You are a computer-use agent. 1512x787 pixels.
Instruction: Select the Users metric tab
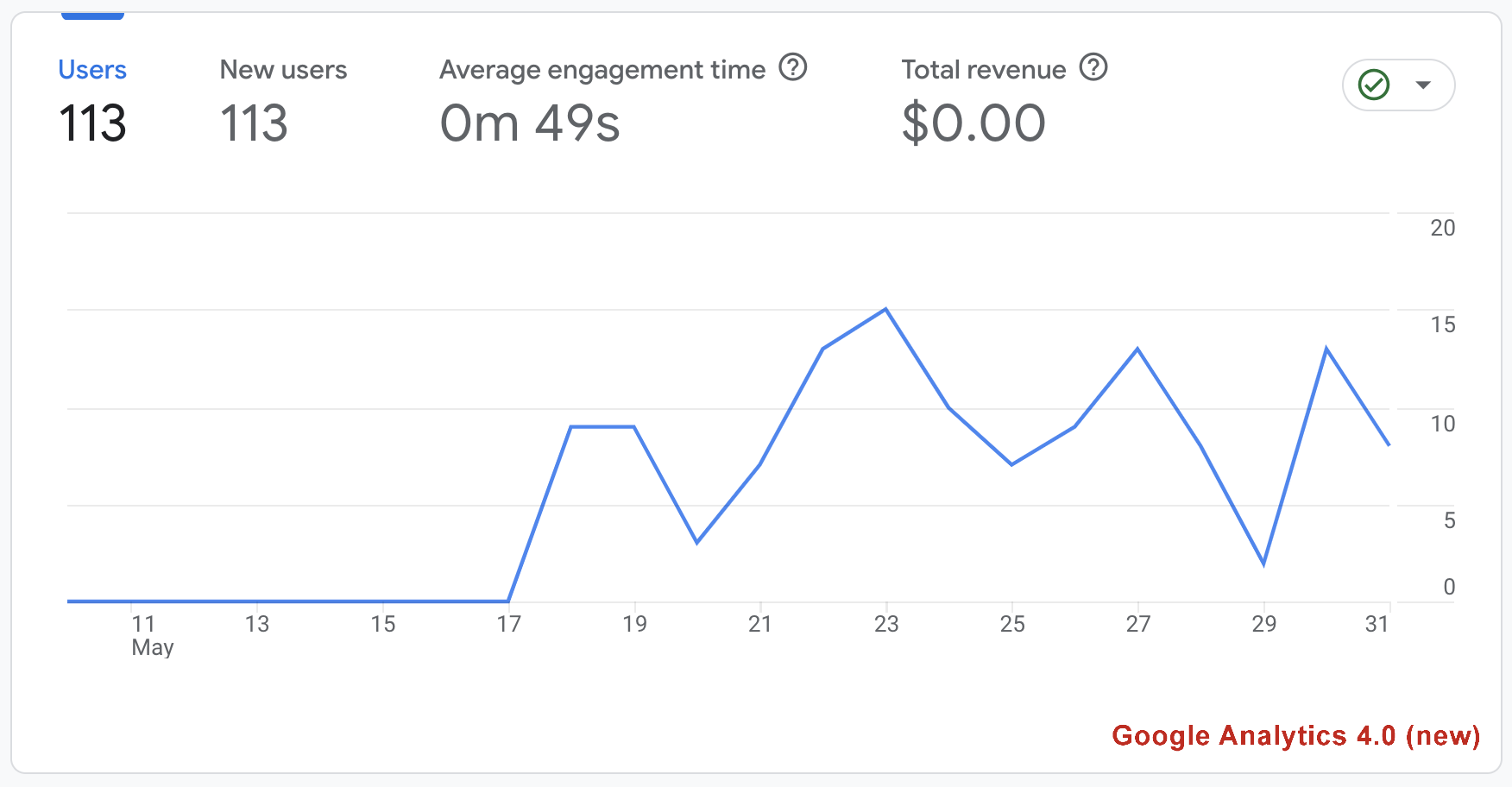click(x=92, y=70)
